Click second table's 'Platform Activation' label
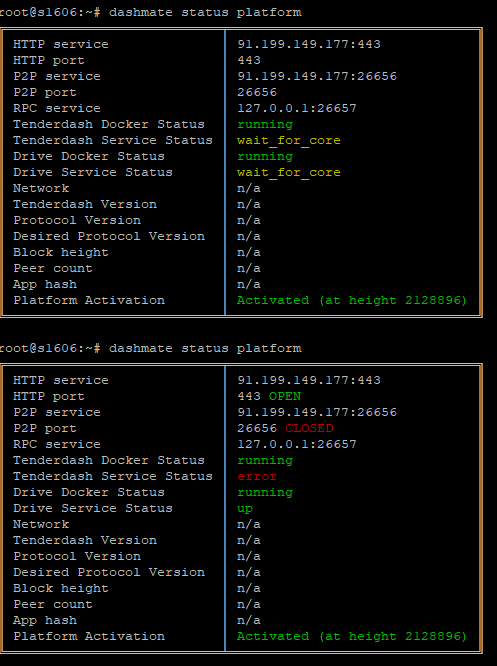497x666 pixels. [x=89, y=636]
